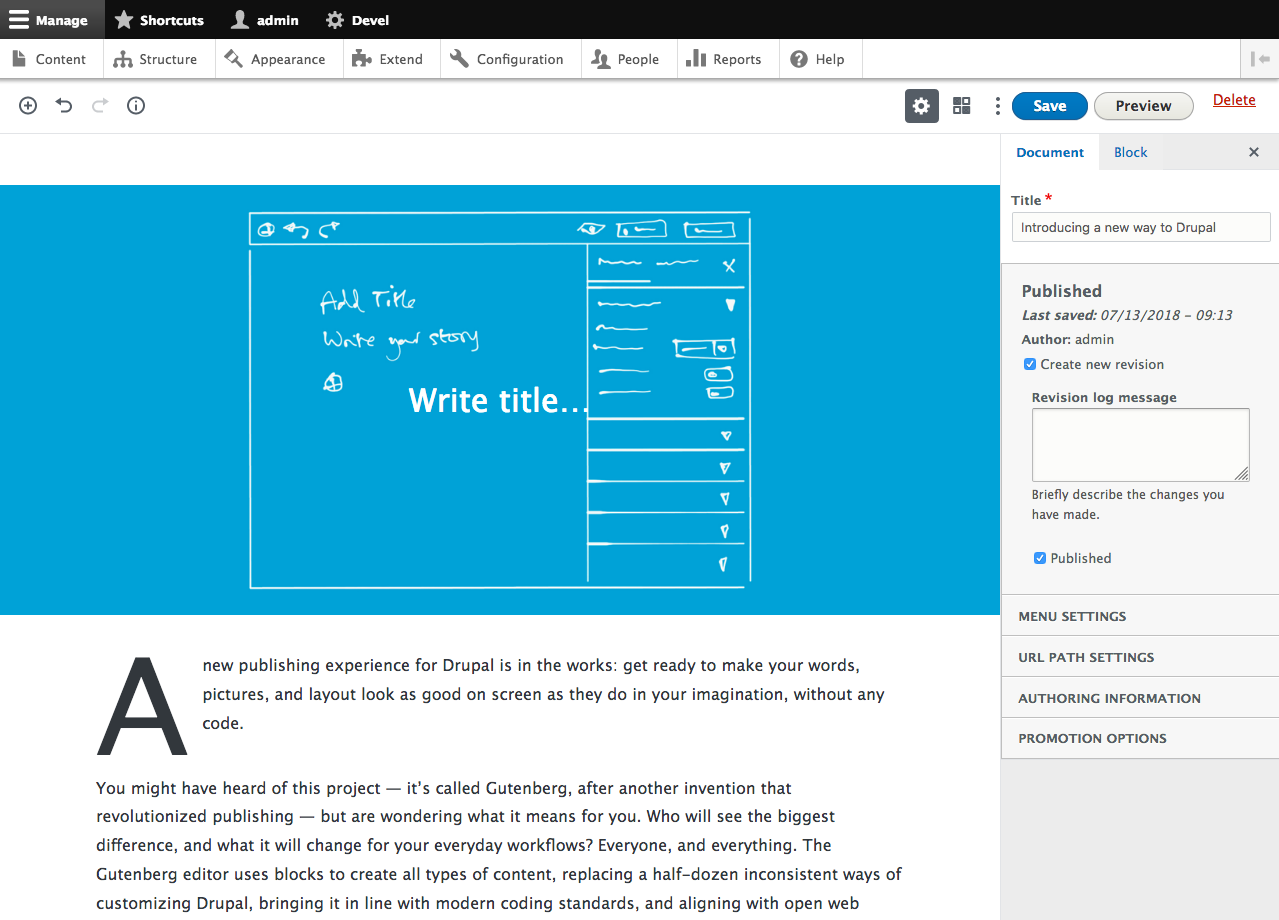This screenshot has width=1279, height=920.
Task: Expand Menu Settings section
Action: (x=1072, y=616)
